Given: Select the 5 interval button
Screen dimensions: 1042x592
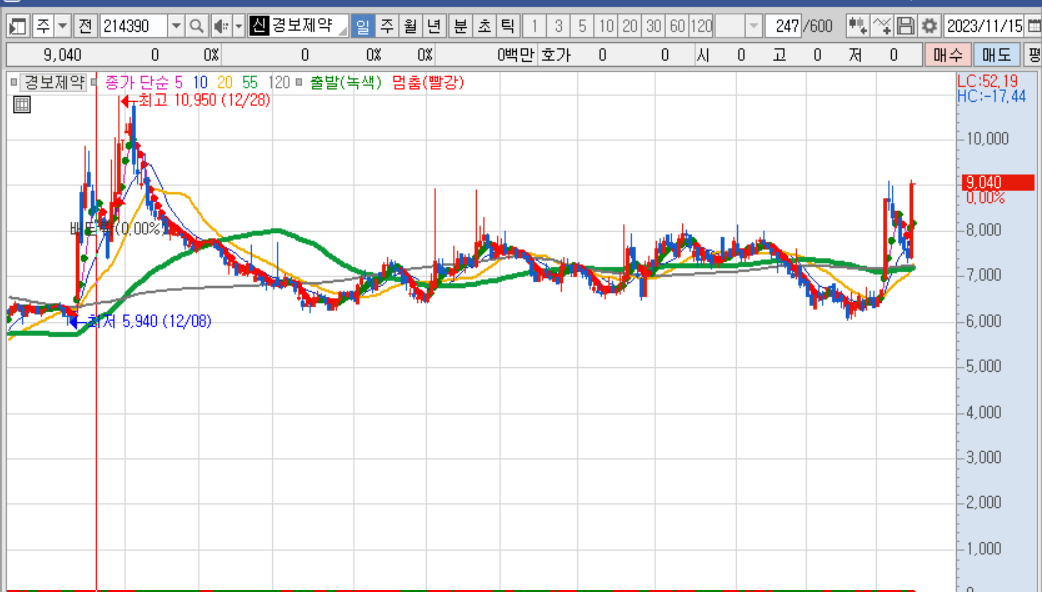Looking at the screenshot, I should point(582,27).
